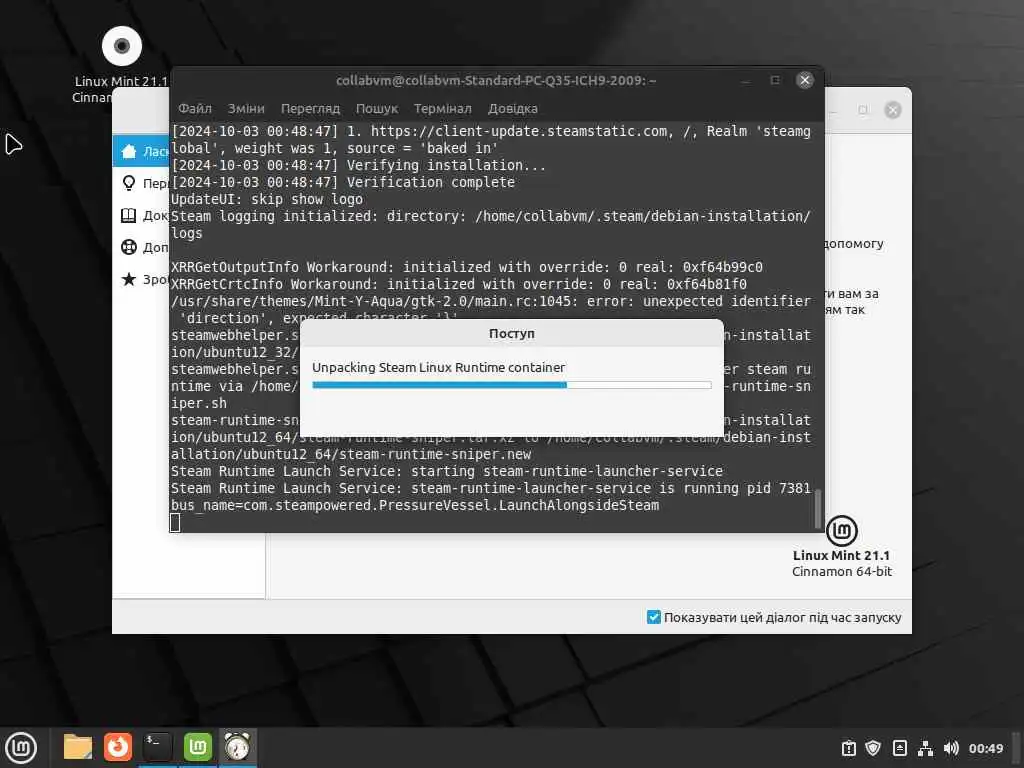Click the 'Cinnamon 64-bit' label
Viewport: 1024px width, 768px height.
coord(842,571)
